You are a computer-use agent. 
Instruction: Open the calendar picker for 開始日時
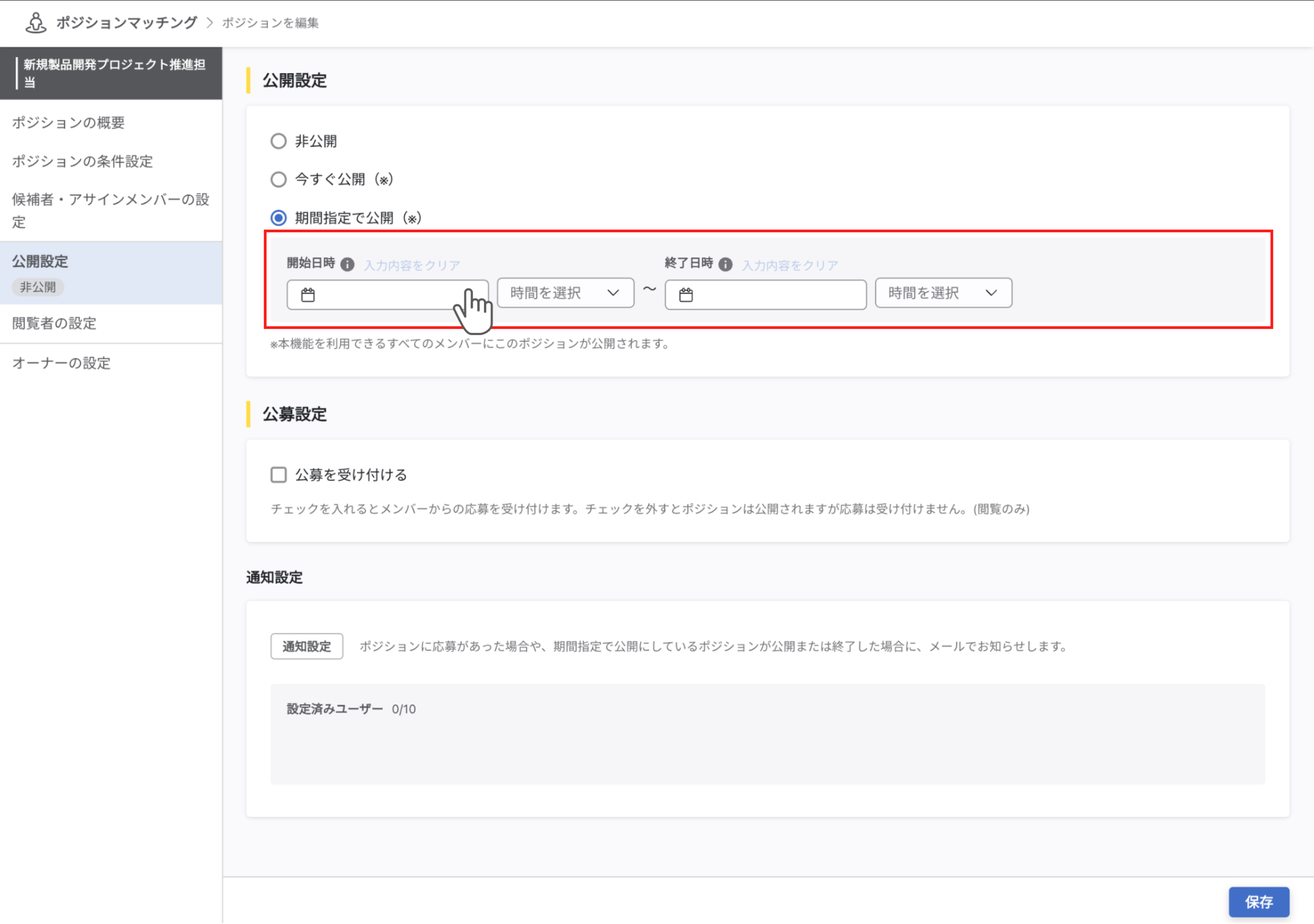[309, 295]
